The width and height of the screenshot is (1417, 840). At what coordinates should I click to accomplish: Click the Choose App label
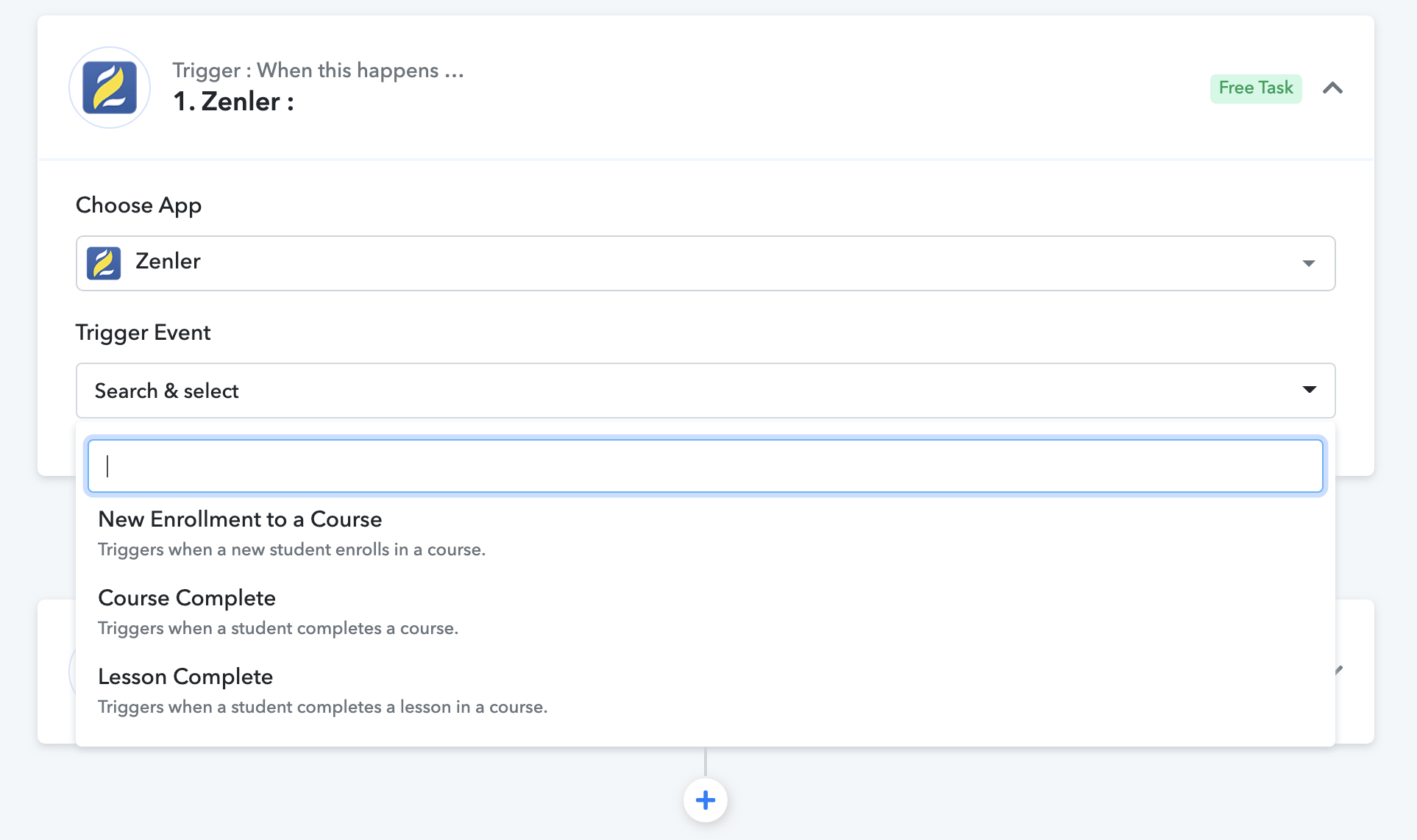tap(138, 205)
